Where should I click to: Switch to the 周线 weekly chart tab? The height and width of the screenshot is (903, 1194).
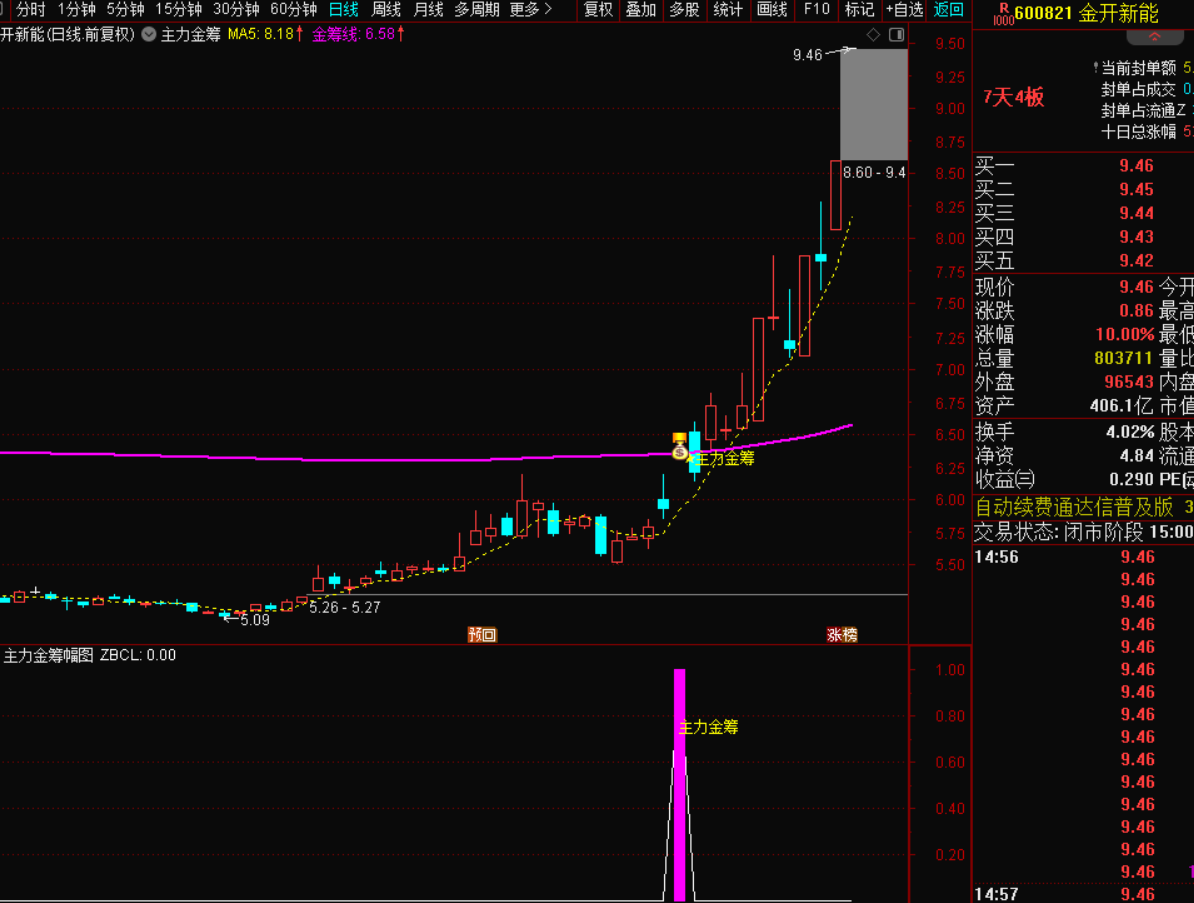[386, 10]
